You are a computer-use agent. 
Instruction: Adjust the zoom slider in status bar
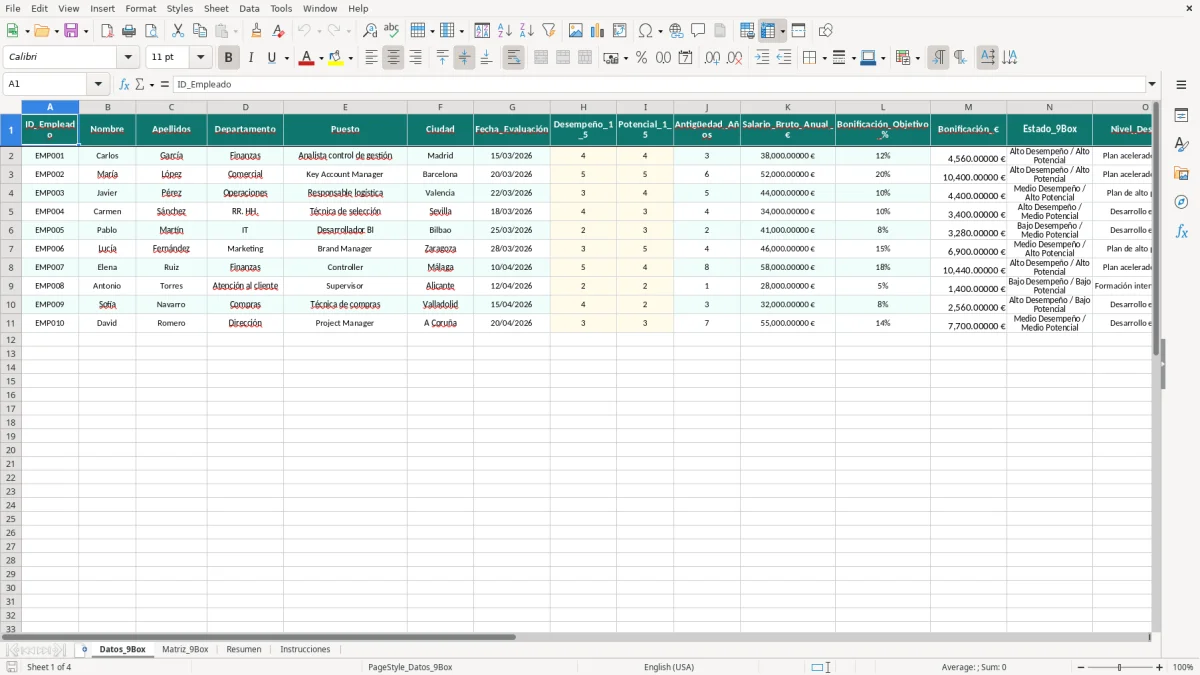pyautogui.click(x=1119, y=667)
